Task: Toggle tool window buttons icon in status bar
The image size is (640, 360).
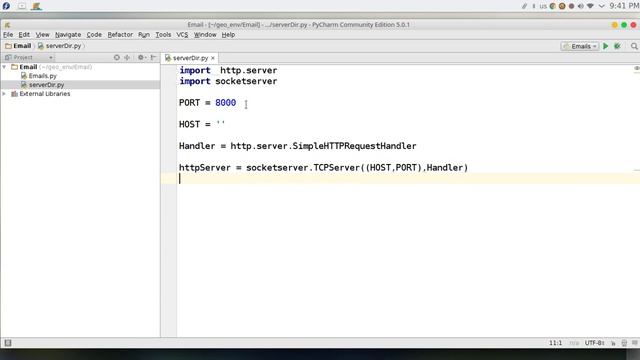Action: (8, 343)
